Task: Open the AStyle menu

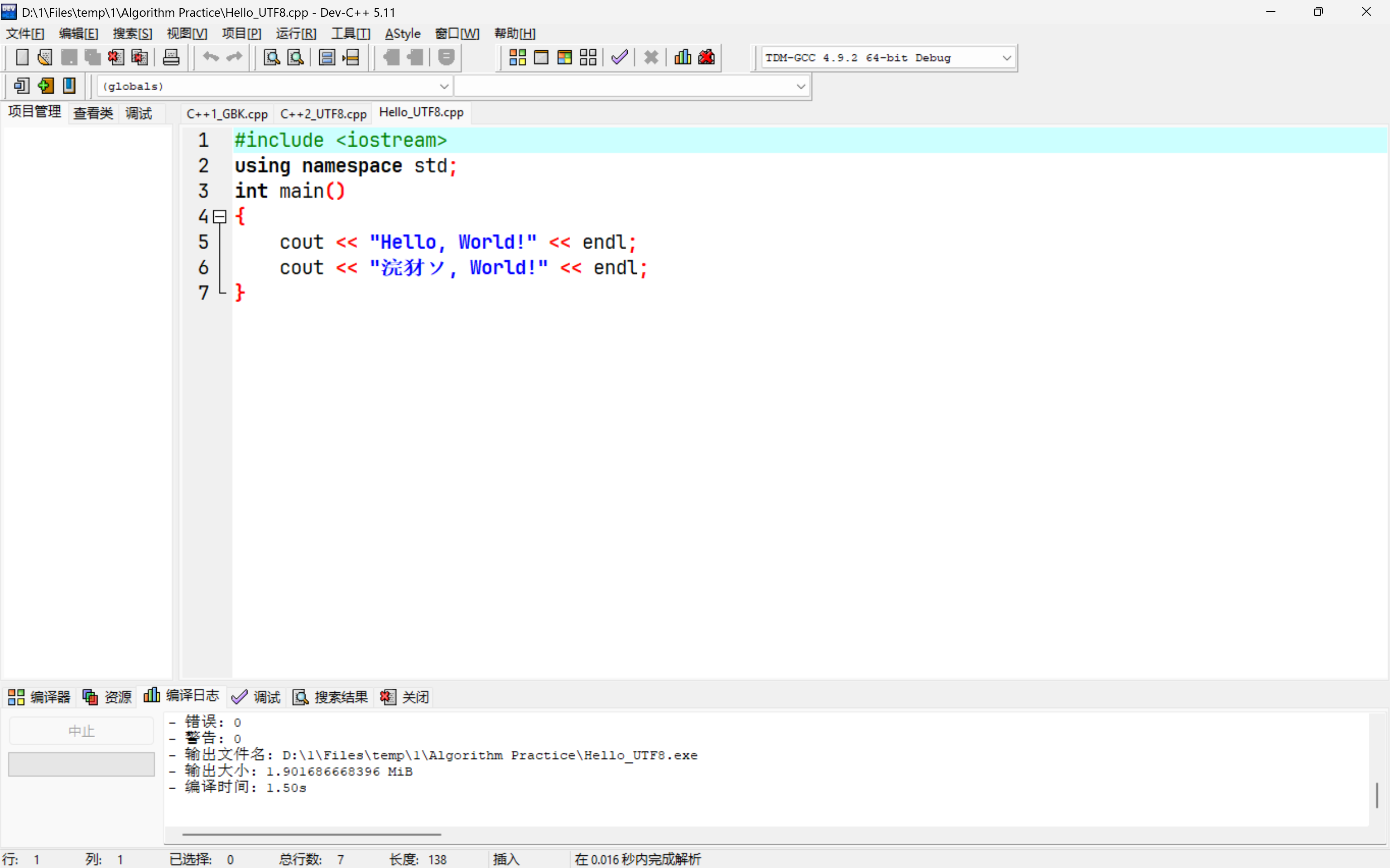Action: pyautogui.click(x=403, y=34)
